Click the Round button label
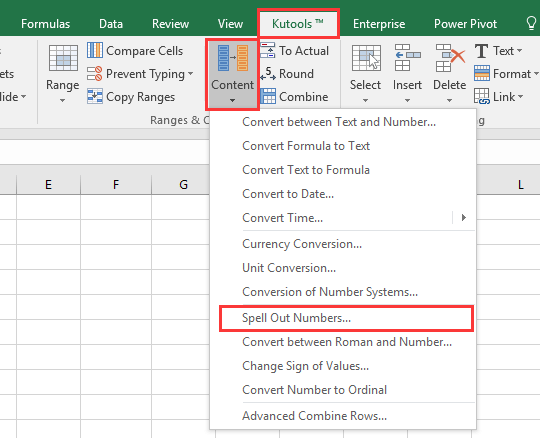The image size is (540, 438). (x=296, y=74)
